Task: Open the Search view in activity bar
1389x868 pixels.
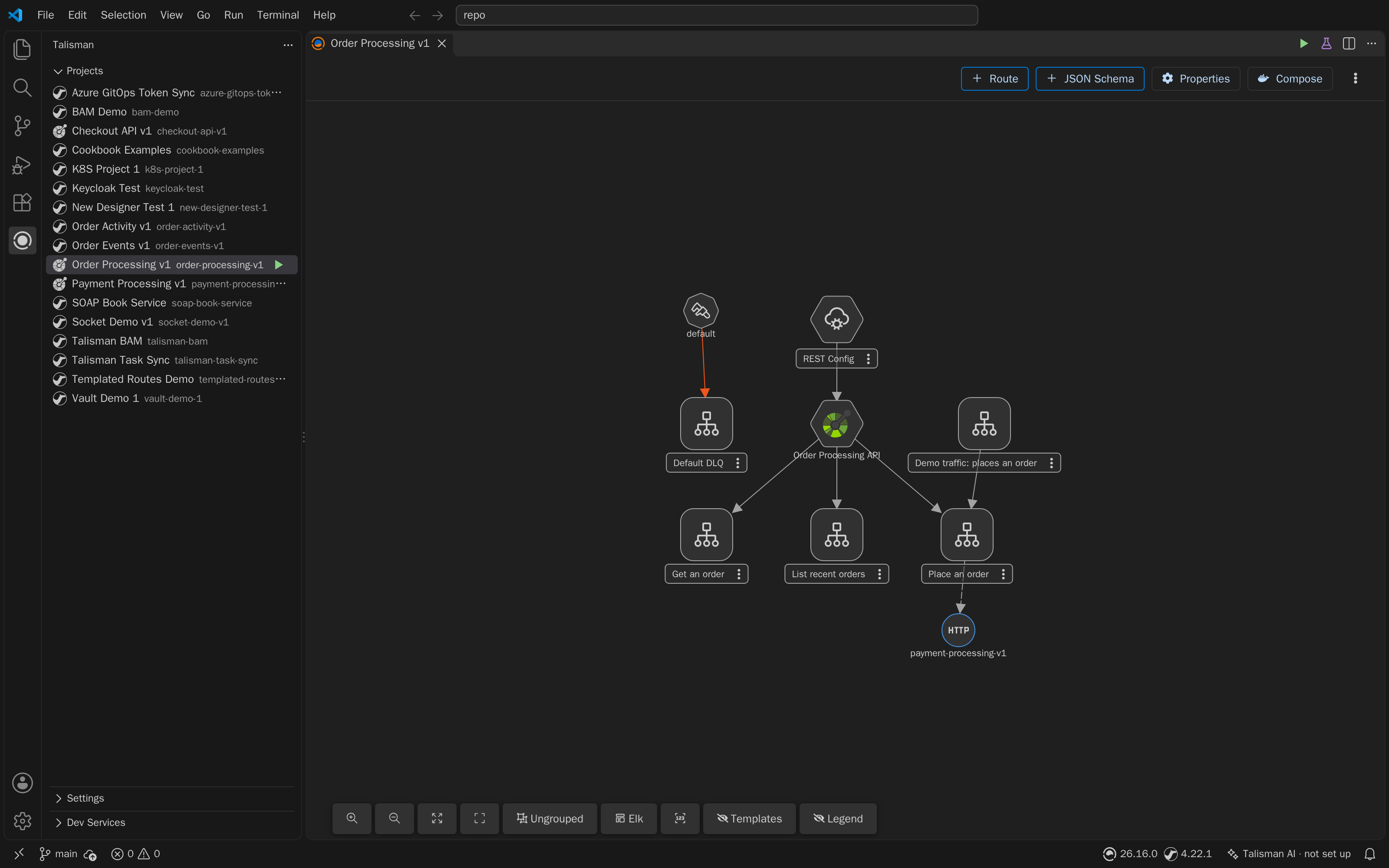Action: [22, 87]
